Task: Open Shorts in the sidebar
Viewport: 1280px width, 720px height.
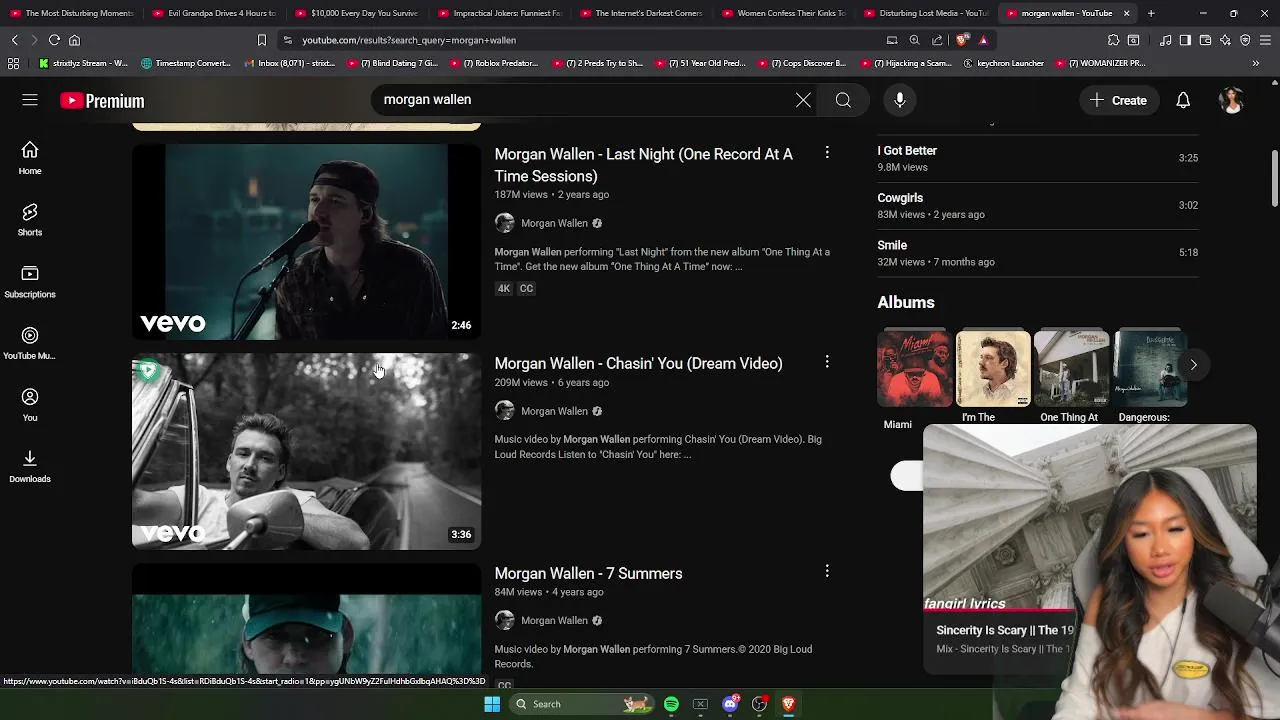Action: click(30, 219)
